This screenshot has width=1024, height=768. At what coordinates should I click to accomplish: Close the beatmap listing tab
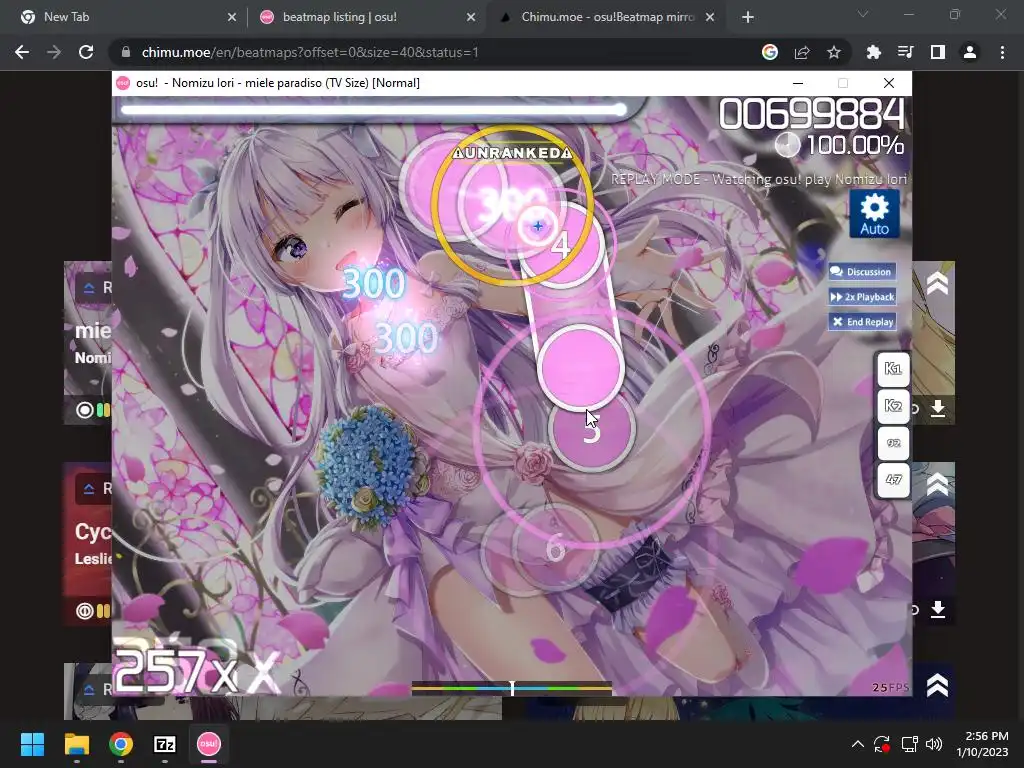471,17
